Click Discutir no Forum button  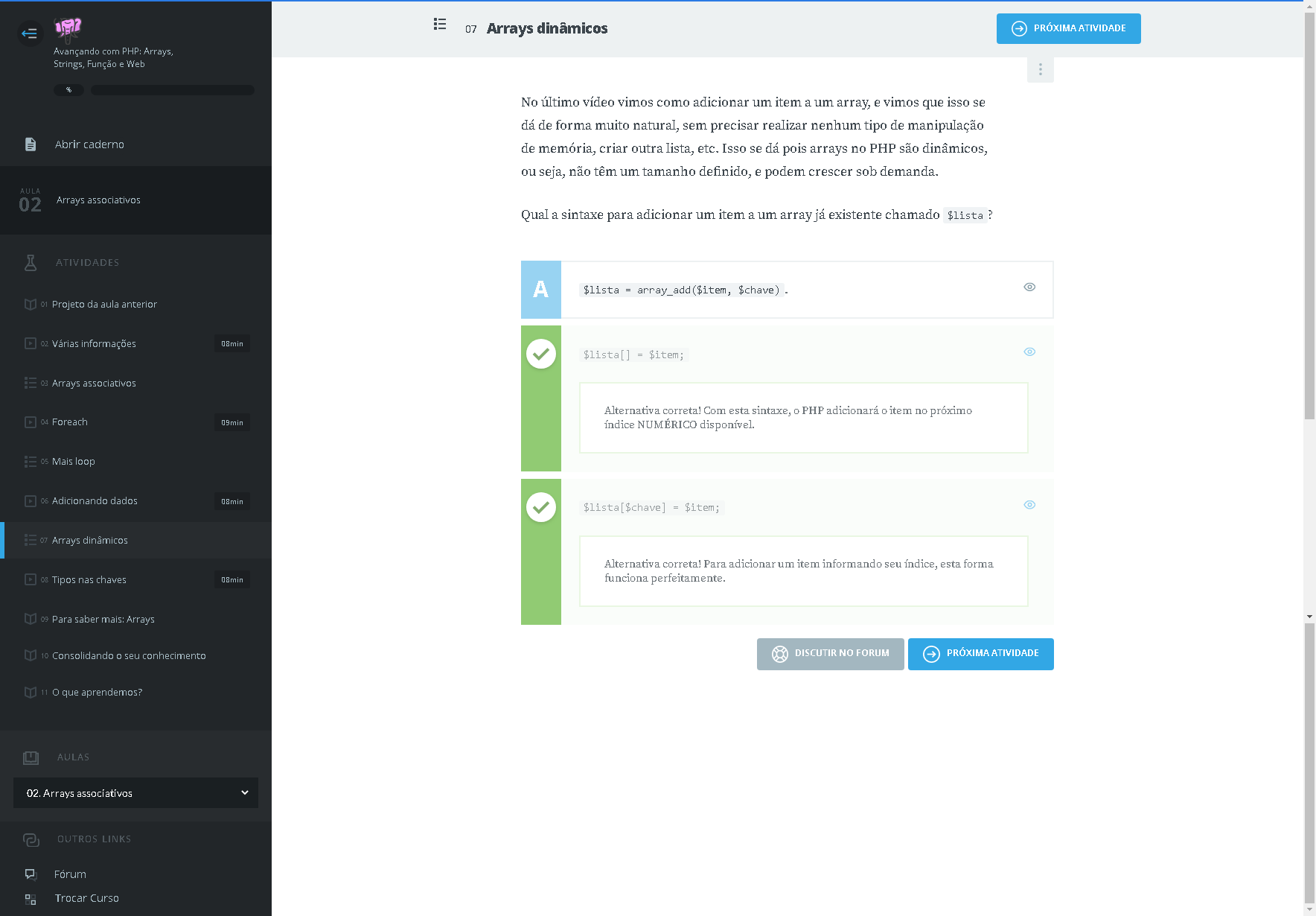(830, 654)
